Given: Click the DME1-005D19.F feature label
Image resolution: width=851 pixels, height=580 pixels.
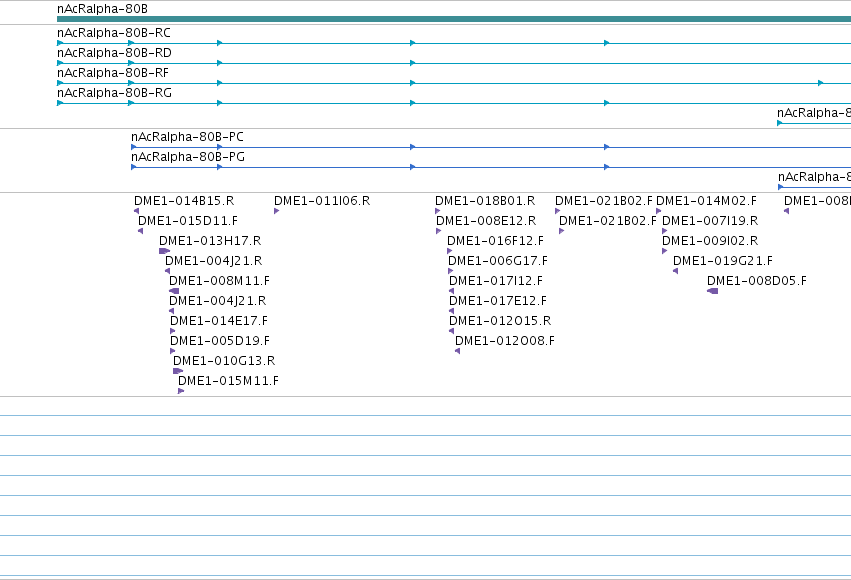Looking at the screenshot, I should tap(220, 341).
